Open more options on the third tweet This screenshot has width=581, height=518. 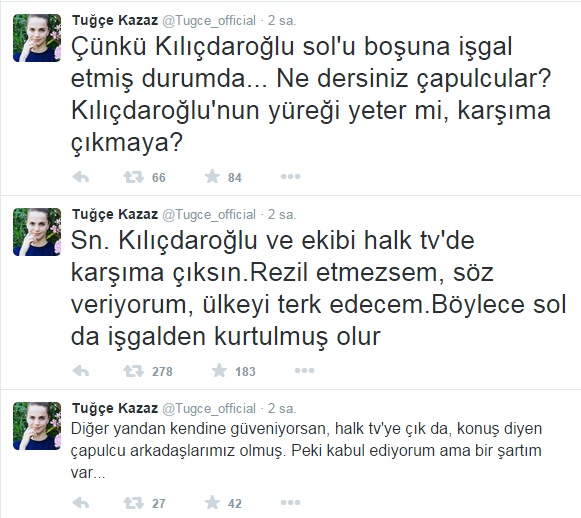click(290, 502)
